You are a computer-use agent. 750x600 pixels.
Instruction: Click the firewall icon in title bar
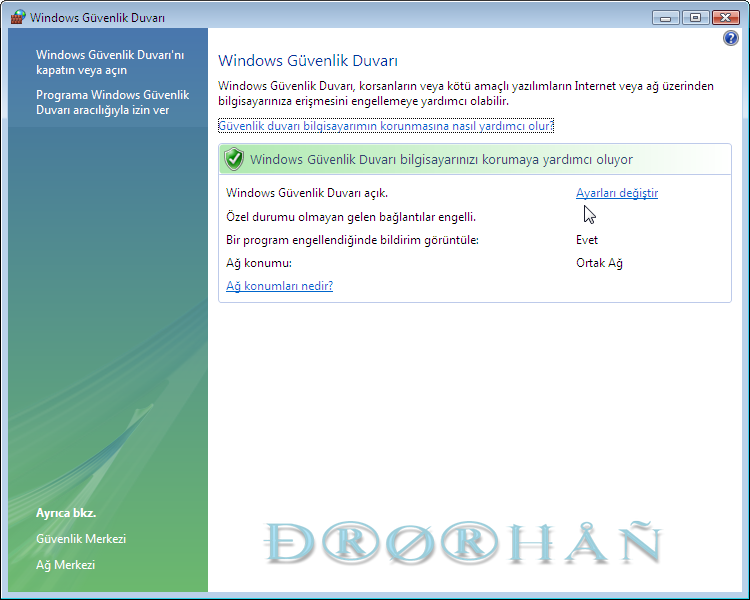[x=18, y=17]
